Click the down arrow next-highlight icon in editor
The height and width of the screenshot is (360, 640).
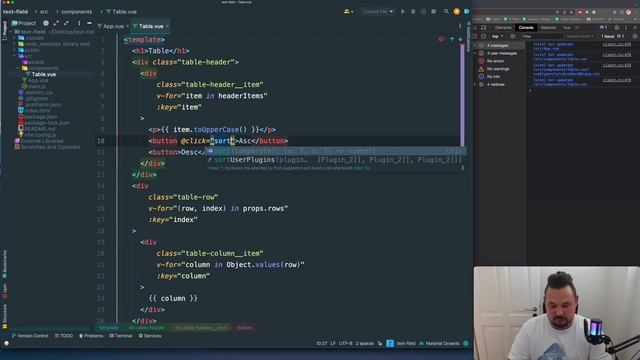coord(460,40)
